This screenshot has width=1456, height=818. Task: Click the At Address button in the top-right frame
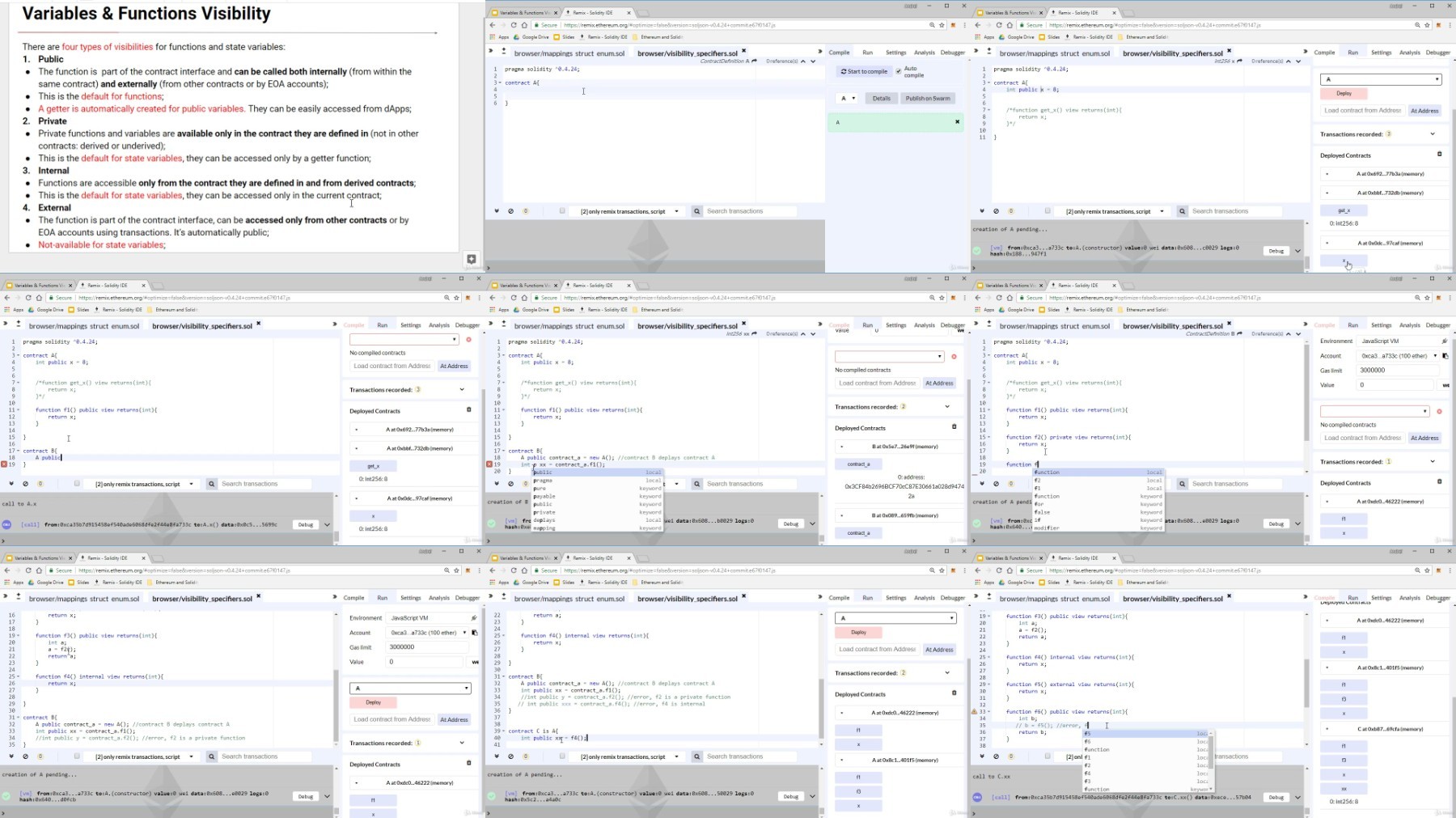[x=1424, y=111]
